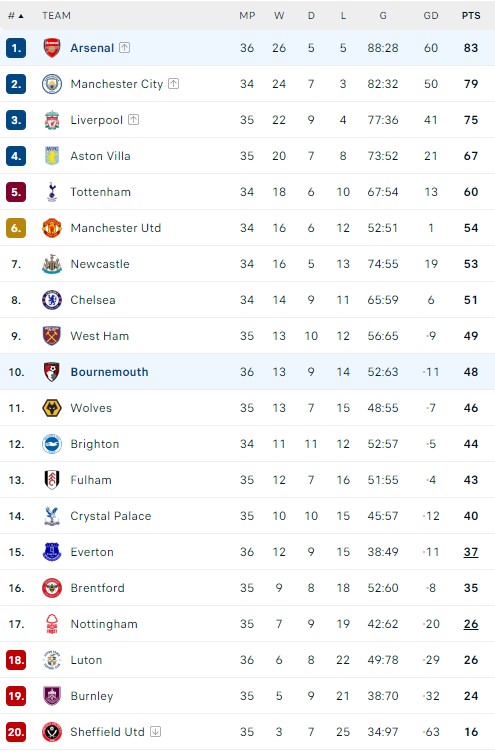The width and height of the screenshot is (495, 753).
Task: Open the Aston Villa team page
Action: click(100, 156)
